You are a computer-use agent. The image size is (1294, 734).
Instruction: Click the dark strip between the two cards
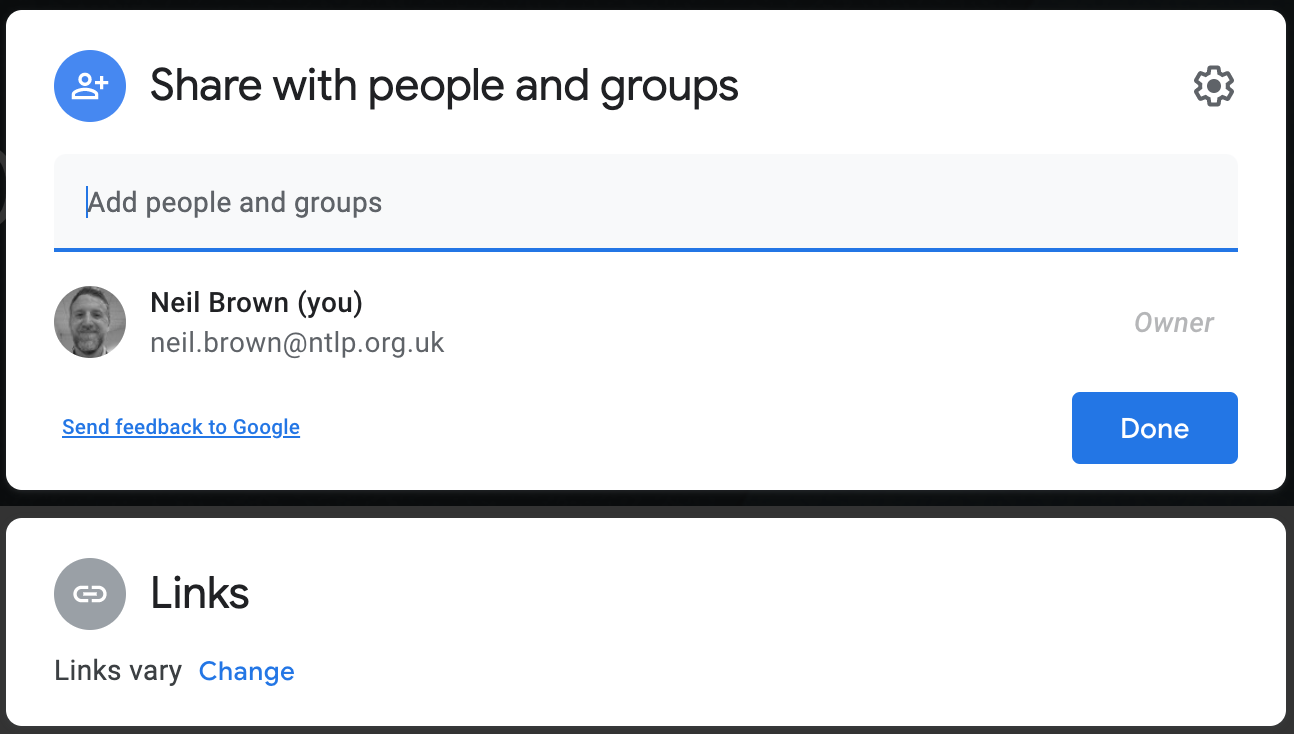click(x=646, y=504)
